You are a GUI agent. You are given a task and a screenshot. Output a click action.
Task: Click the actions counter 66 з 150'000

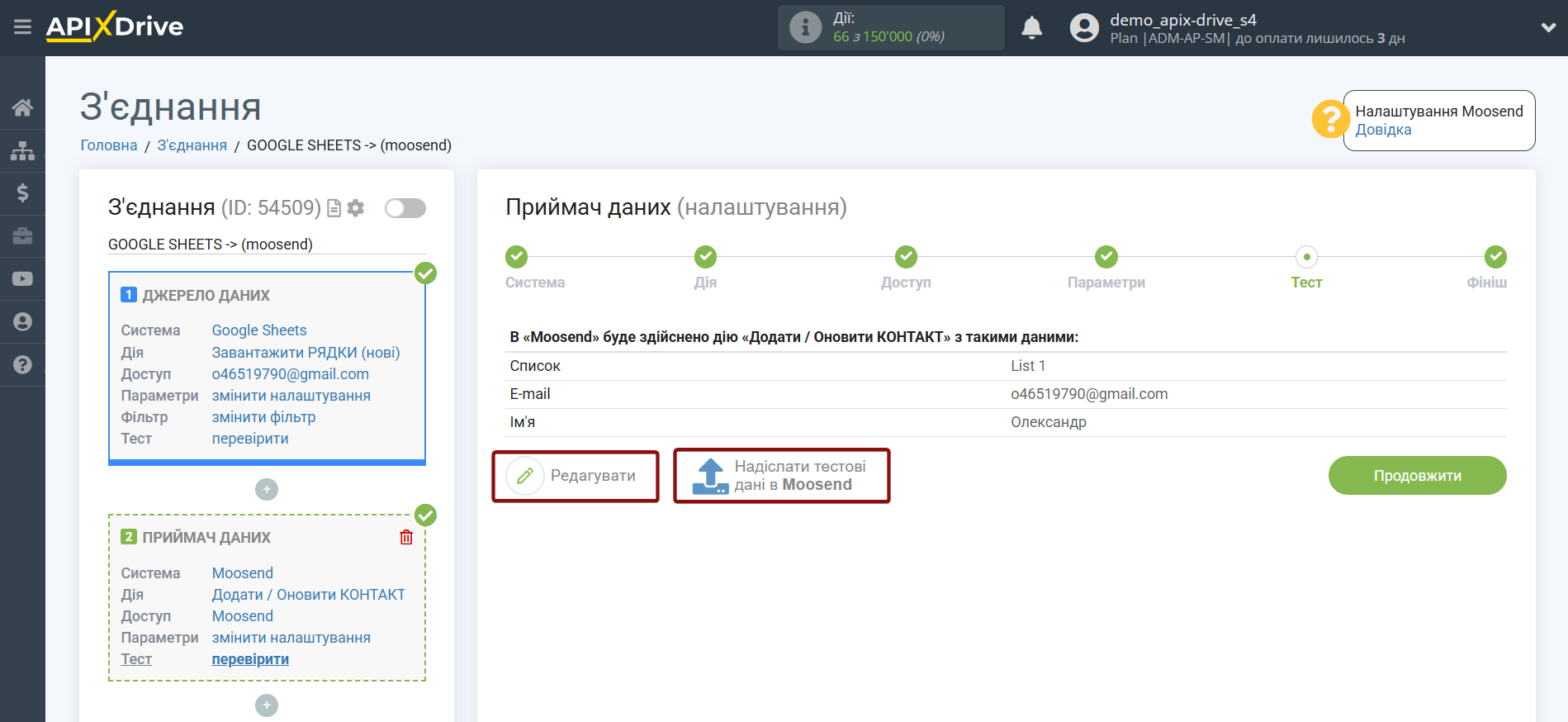click(888, 36)
